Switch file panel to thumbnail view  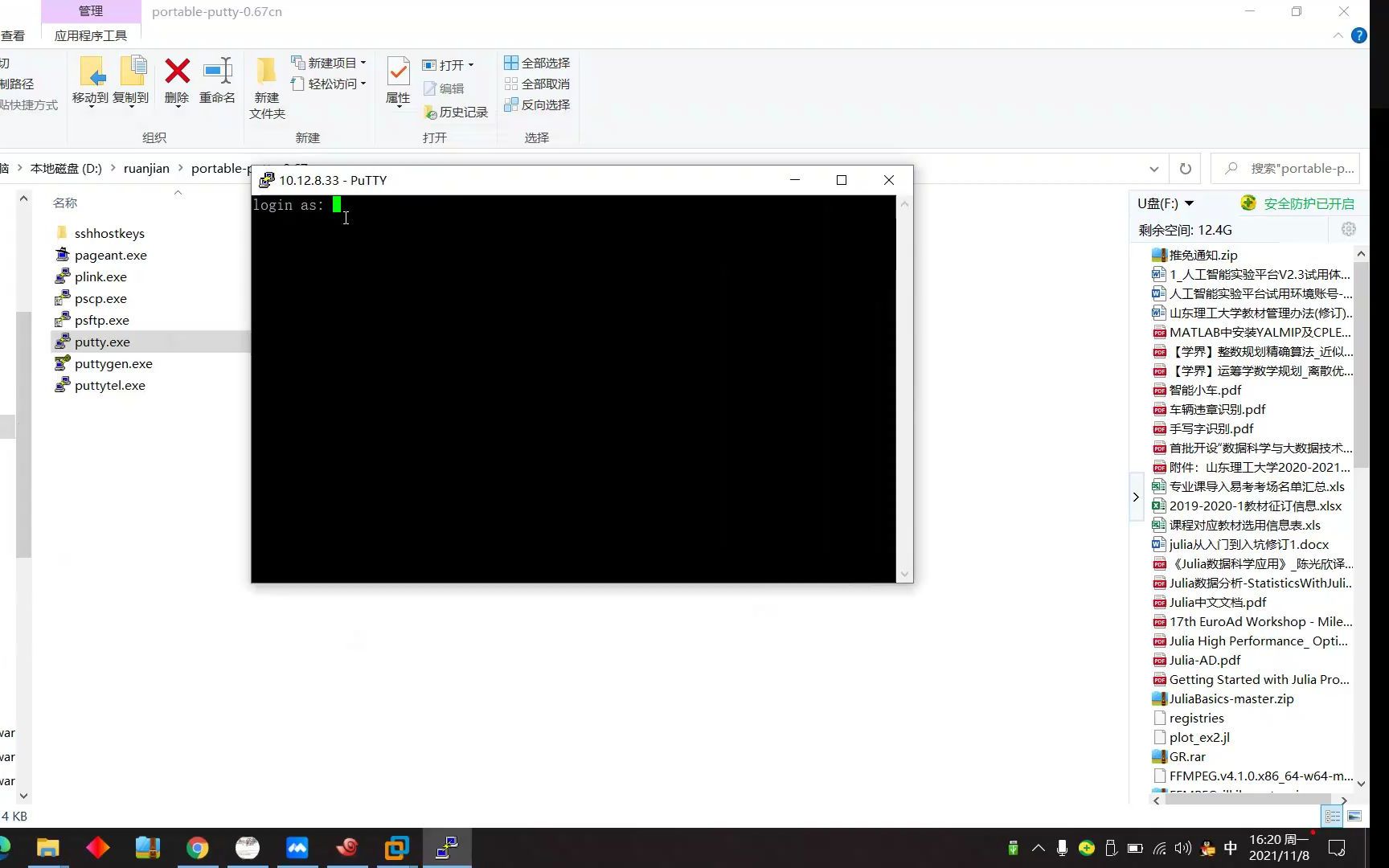pyautogui.click(x=1355, y=816)
